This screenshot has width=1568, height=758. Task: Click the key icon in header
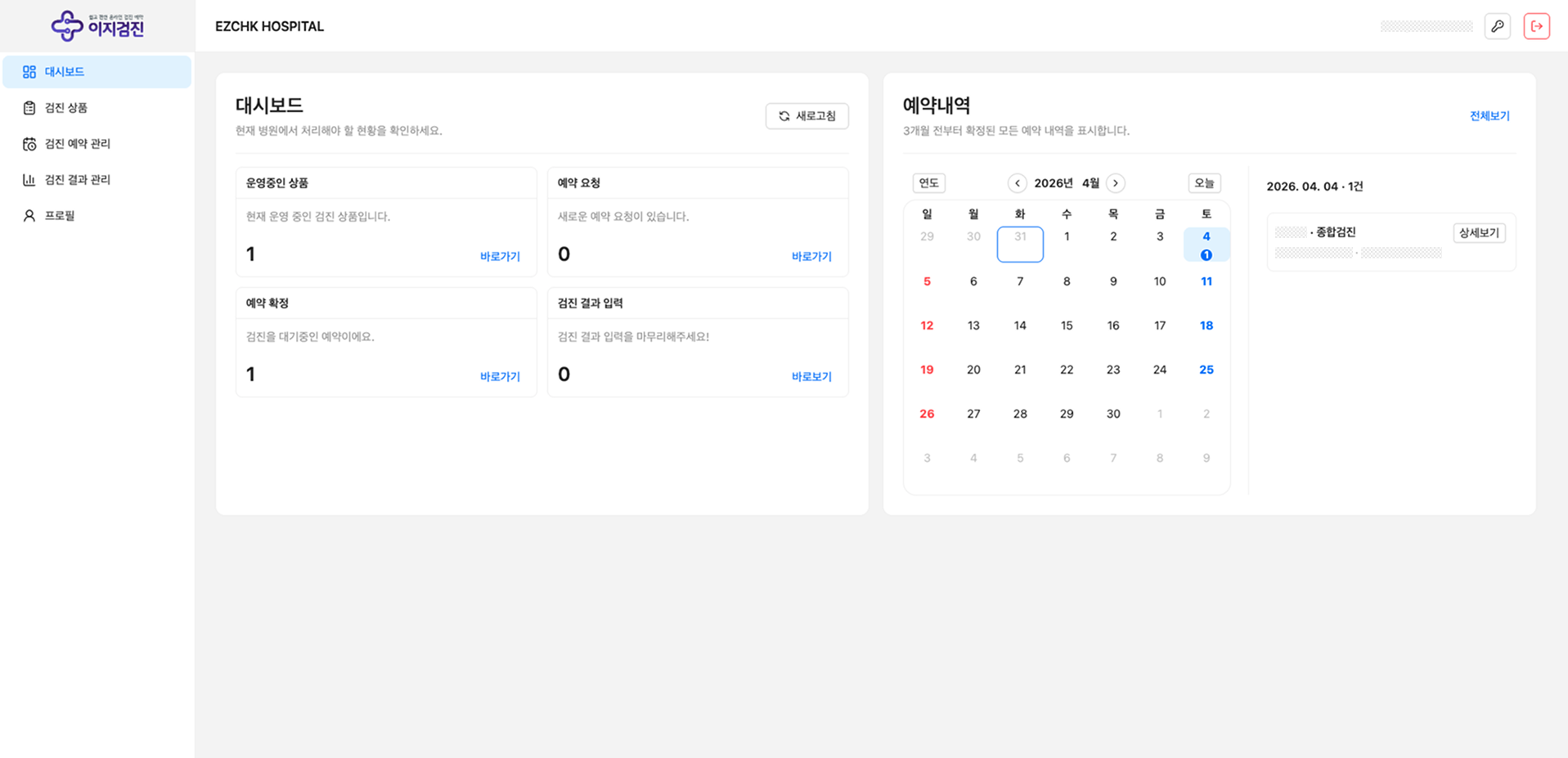point(1497,26)
